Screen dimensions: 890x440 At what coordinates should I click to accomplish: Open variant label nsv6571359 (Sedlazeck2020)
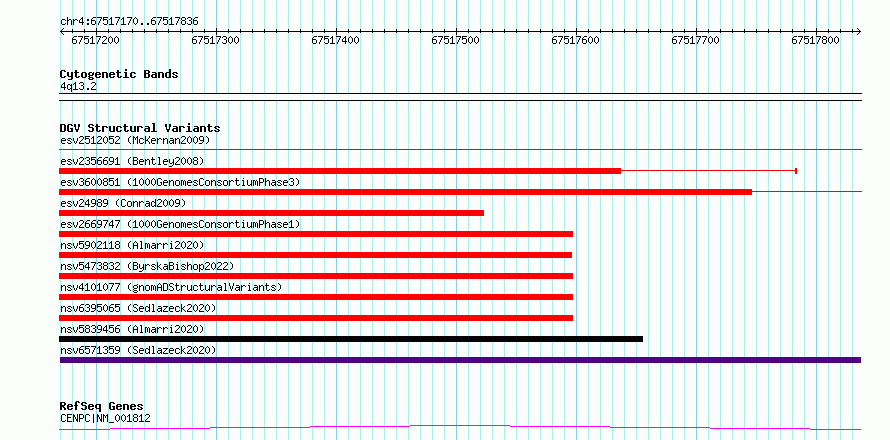click(138, 350)
